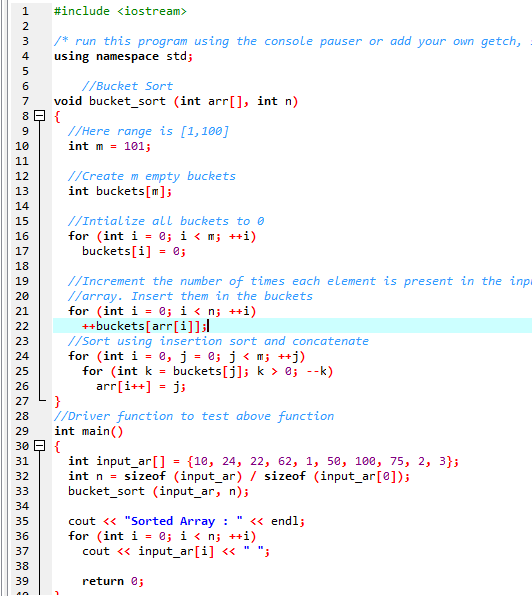Click 'for (int i = 0, j = 0' loop

pyautogui.click(x=187, y=356)
